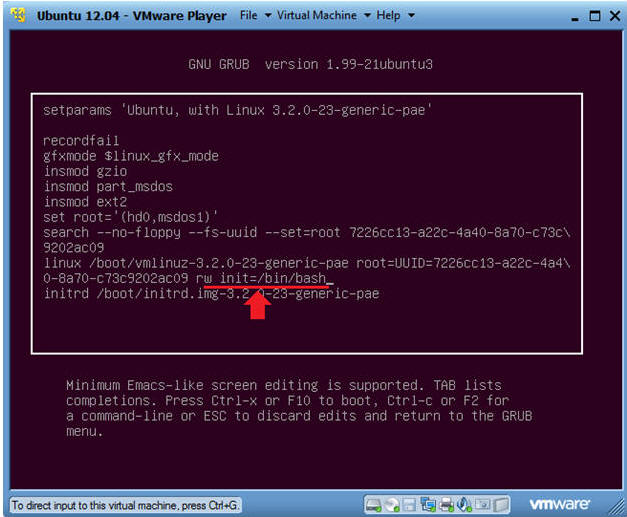Viewport: 627px width, 517px height.
Task: Click the last gray device icon in status bar
Action: tap(501, 505)
